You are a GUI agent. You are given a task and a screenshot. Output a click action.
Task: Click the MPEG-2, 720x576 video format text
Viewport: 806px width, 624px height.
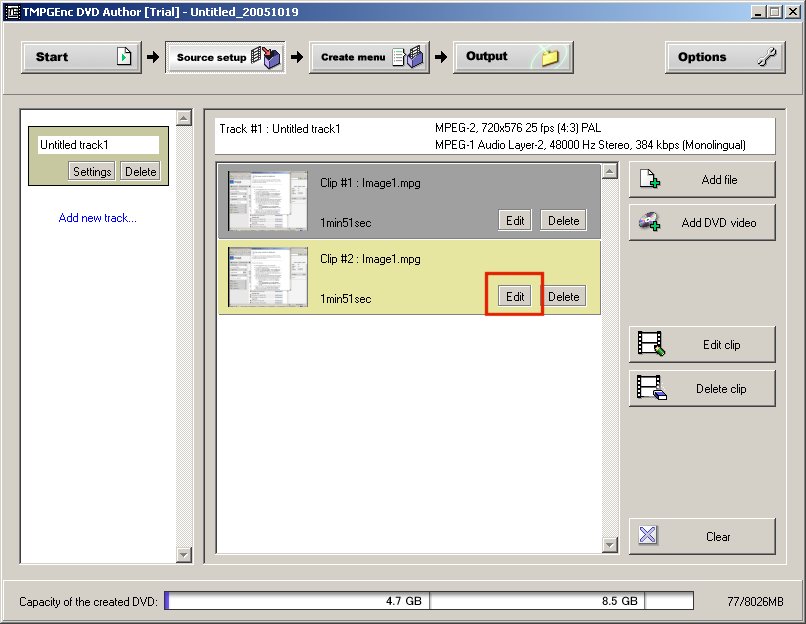pos(518,128)
